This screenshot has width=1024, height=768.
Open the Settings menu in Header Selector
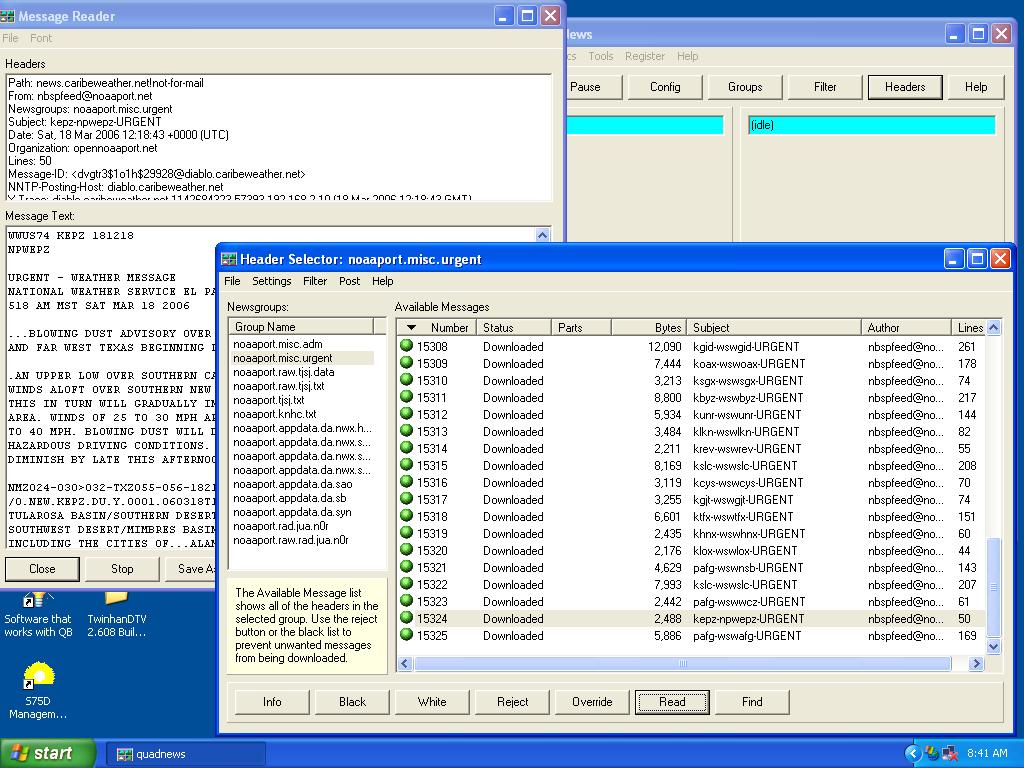click(272, 281)
